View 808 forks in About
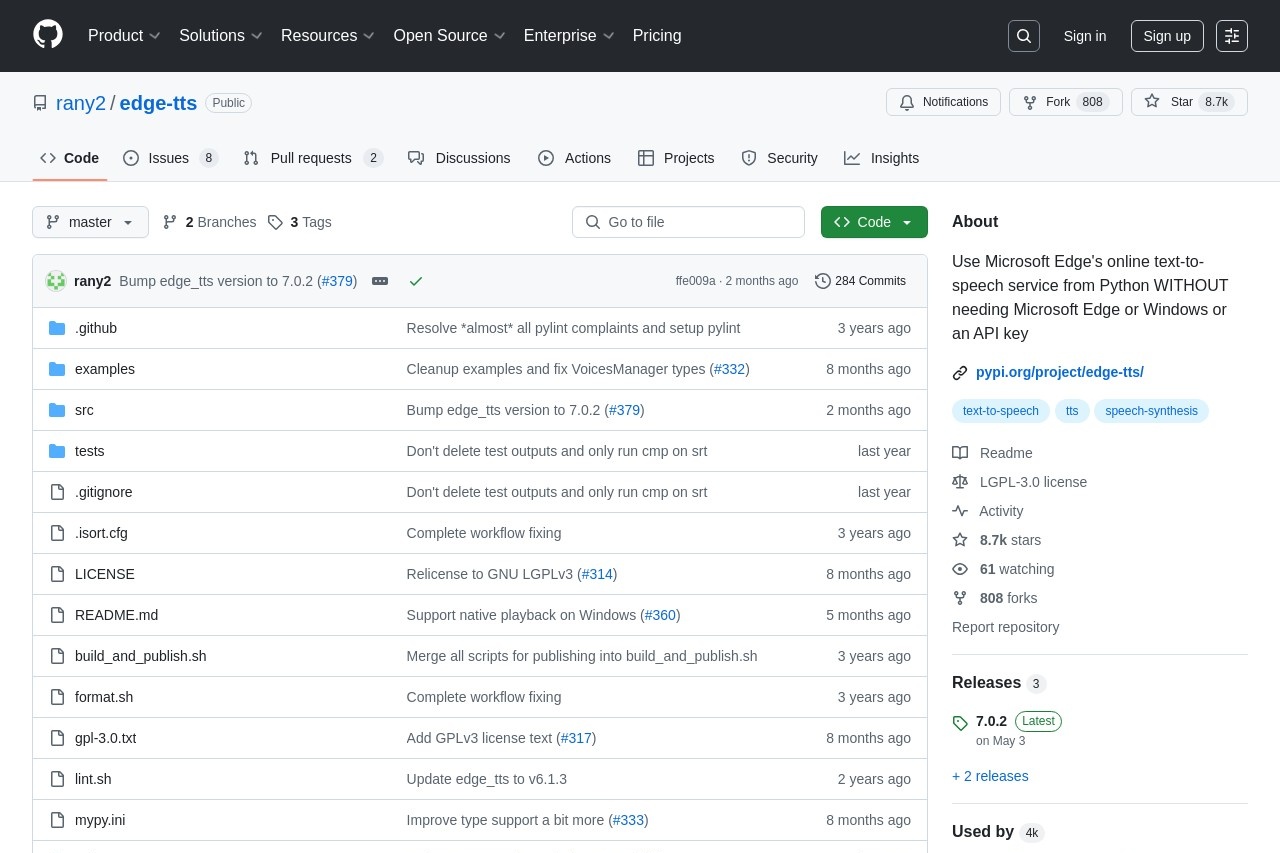Viewport: 1280px width, 853px height. (995, 598)
